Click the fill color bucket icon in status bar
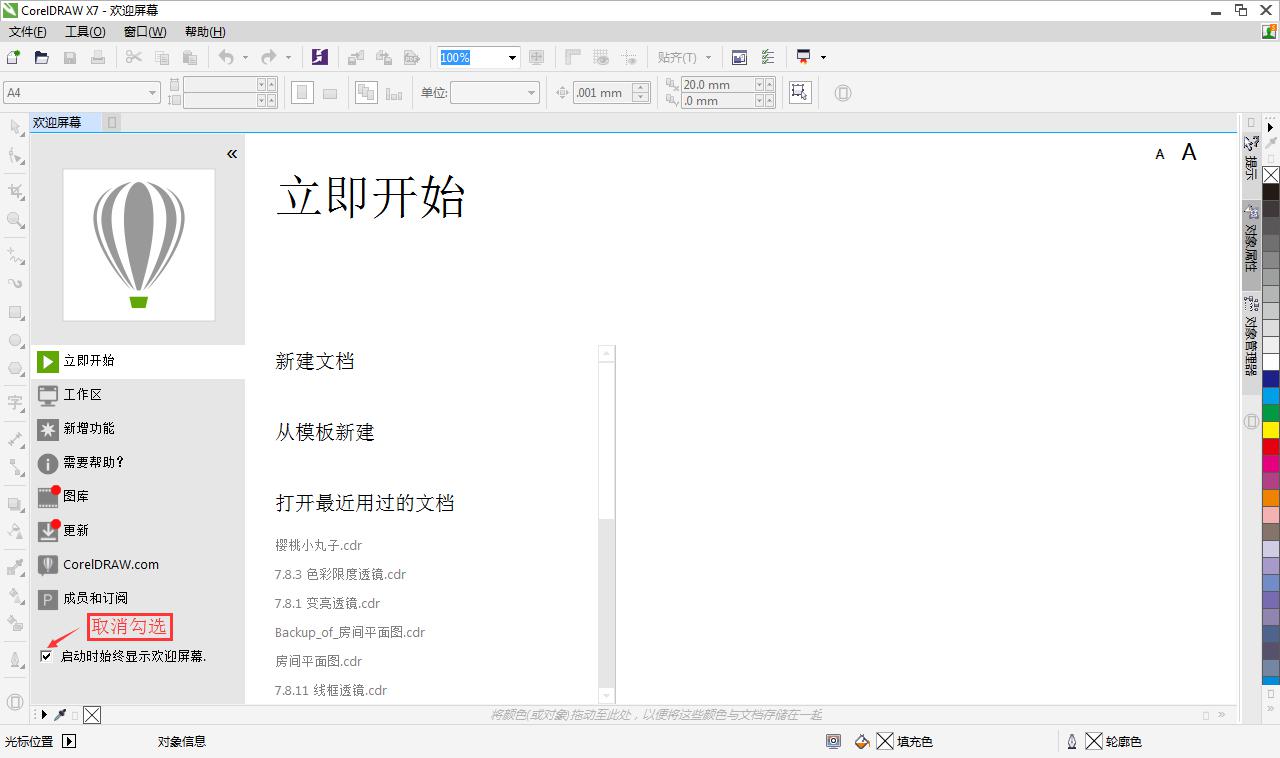 (x=863, y=741)
